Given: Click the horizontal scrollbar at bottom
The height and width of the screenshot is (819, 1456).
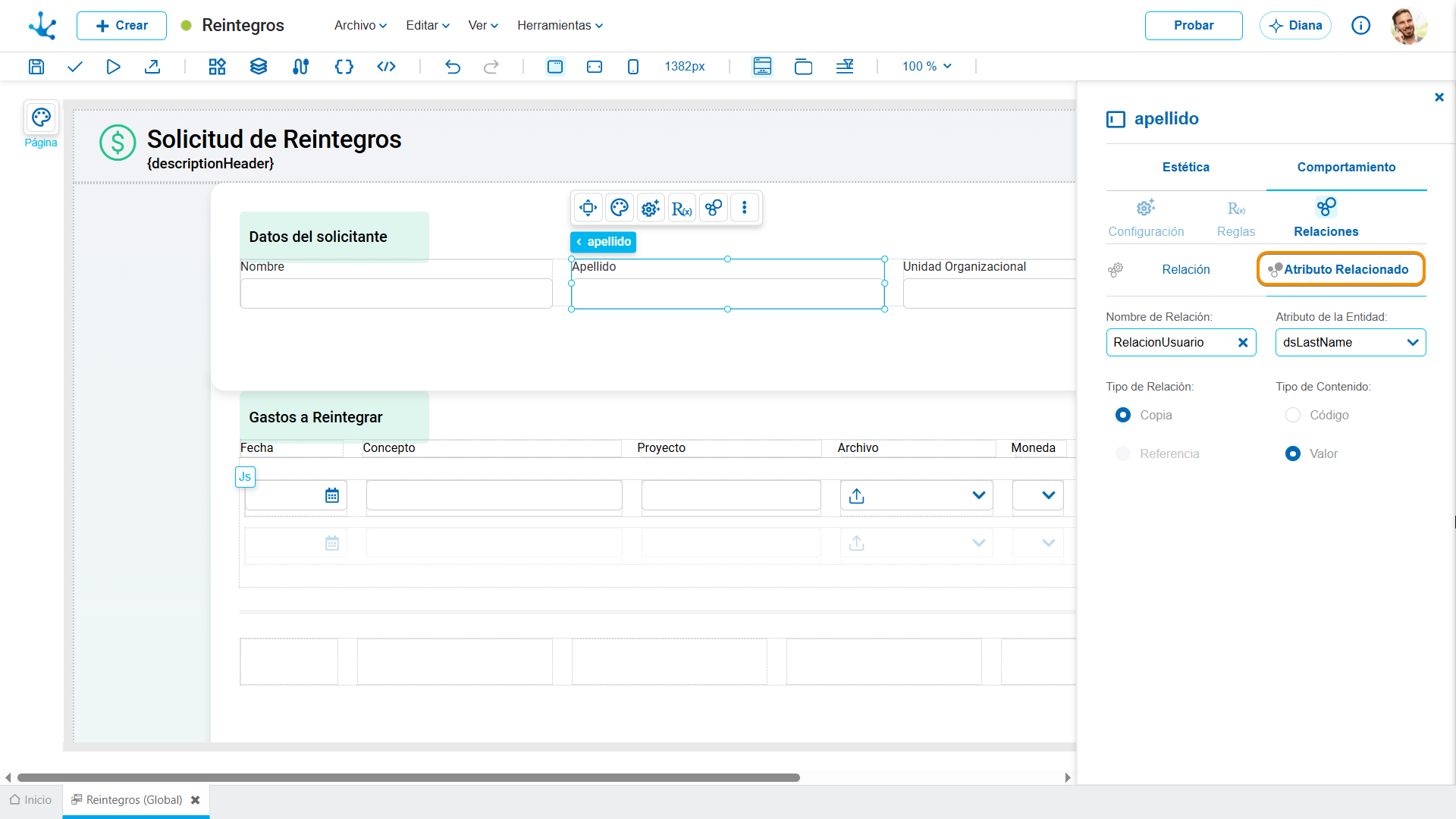Looking at the screenshot, I should pyautogui.click(x=408, y=778).
